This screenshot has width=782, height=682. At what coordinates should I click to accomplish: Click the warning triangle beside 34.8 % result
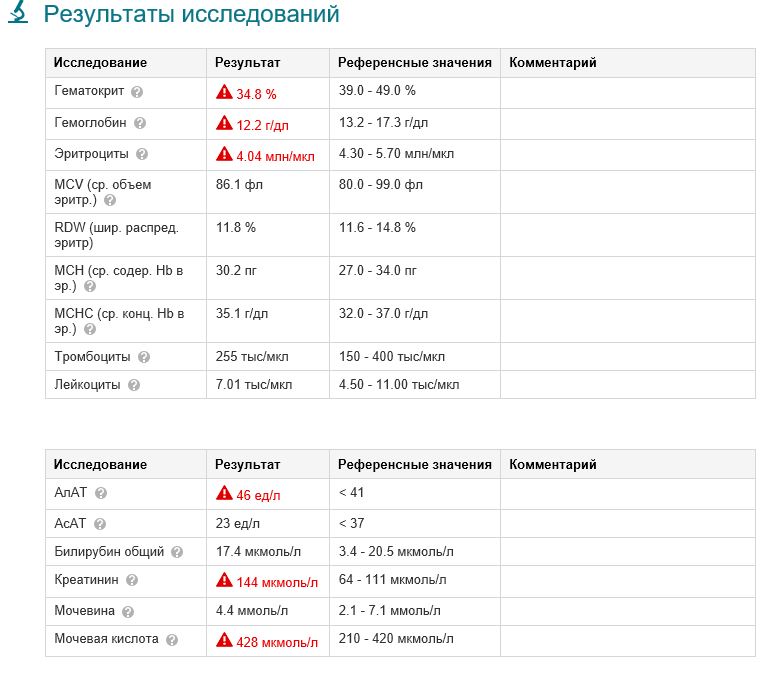point(224,92)
